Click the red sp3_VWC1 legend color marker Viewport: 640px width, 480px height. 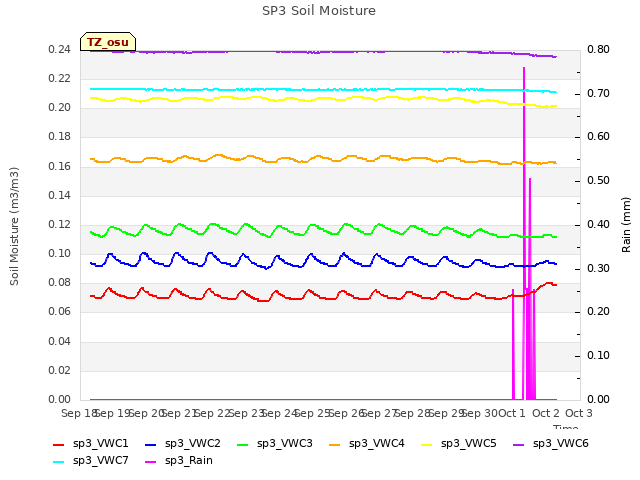tap(59, 444)
